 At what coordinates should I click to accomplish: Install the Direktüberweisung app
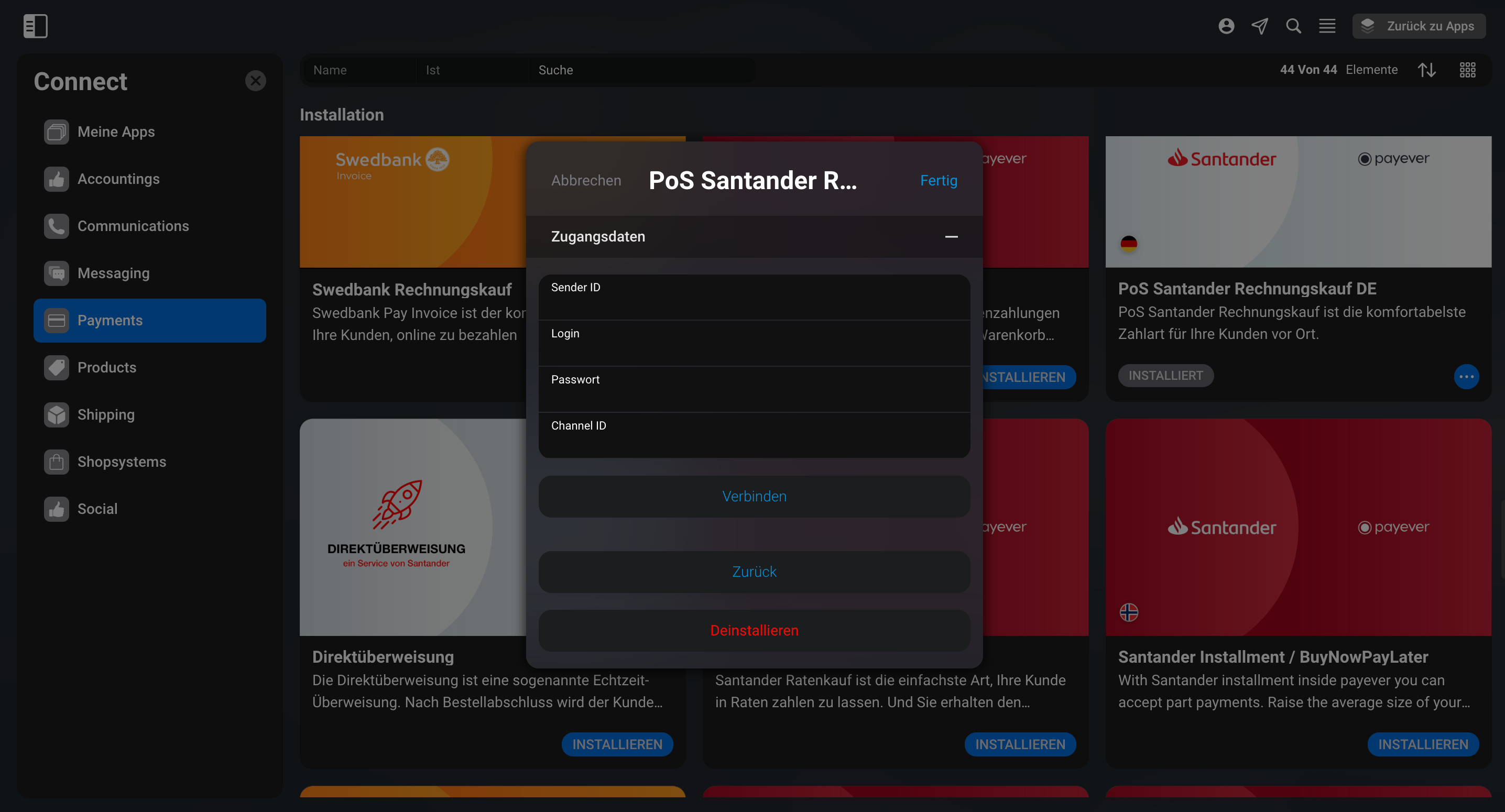[617, 744]
